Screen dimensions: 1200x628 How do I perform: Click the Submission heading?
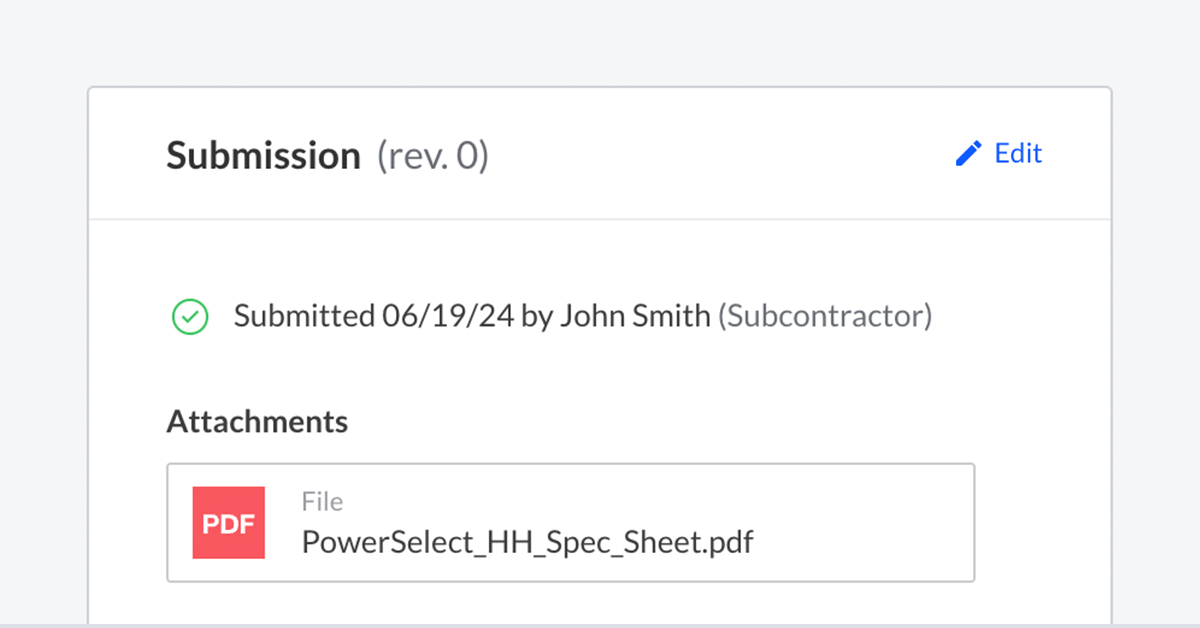coord(263,156)
